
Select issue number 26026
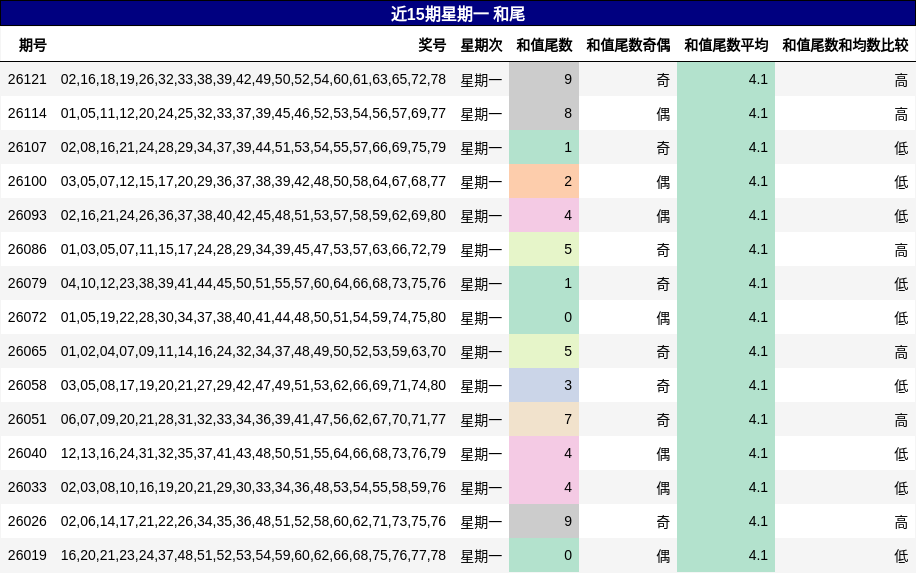[27, 521]
